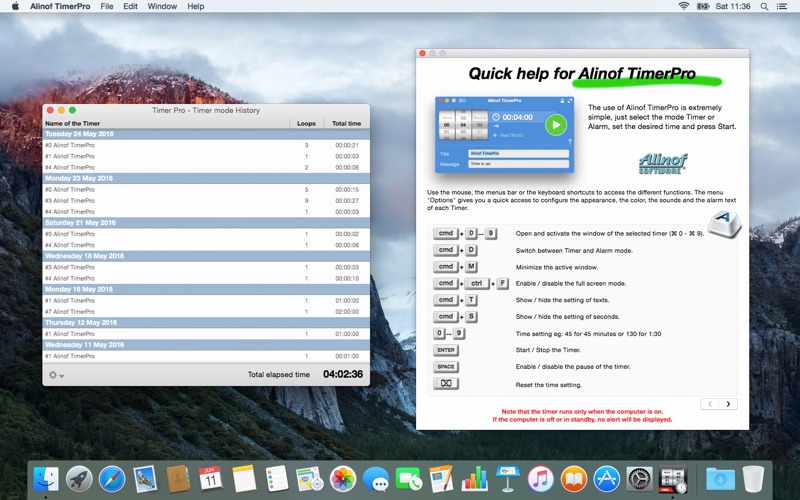Screen dimensions: 800x500
Task: Open the Window menu
Action: pyautogui.click(x=162, y=6)
